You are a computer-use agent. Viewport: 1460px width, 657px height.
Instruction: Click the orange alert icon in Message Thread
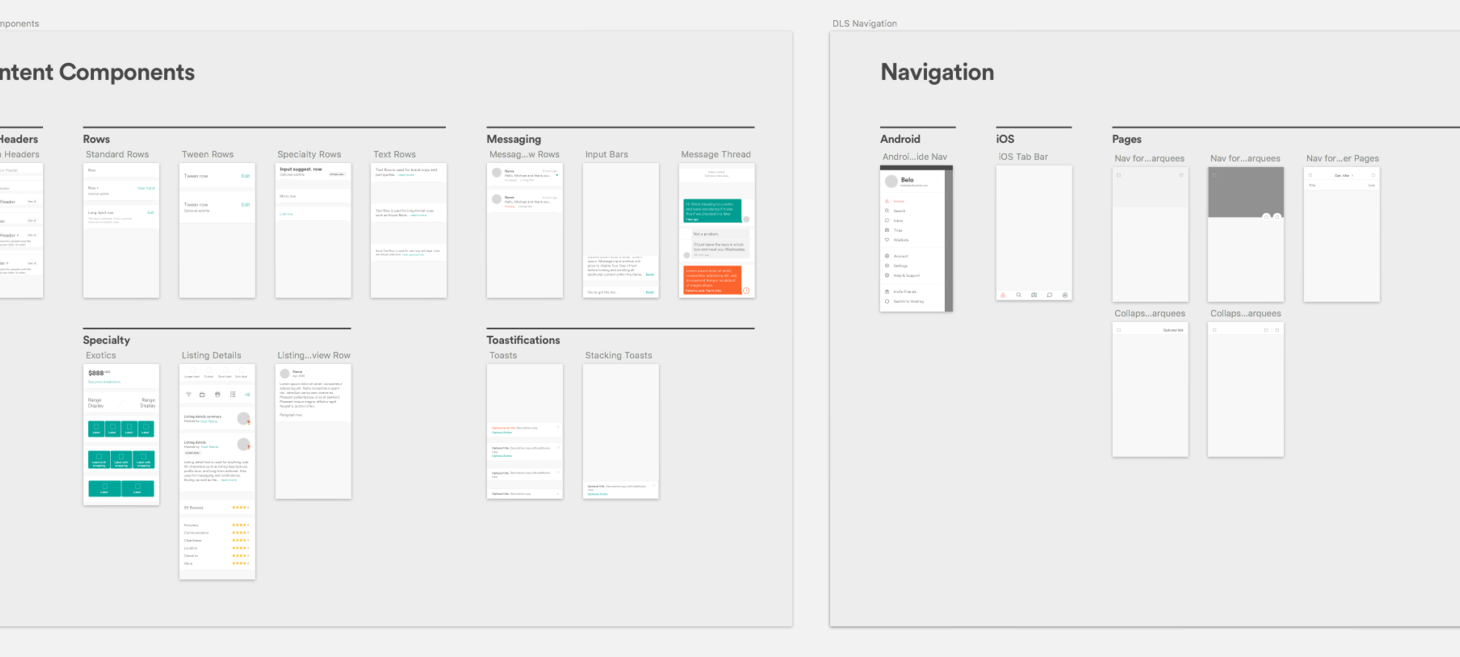coord(746,291)
